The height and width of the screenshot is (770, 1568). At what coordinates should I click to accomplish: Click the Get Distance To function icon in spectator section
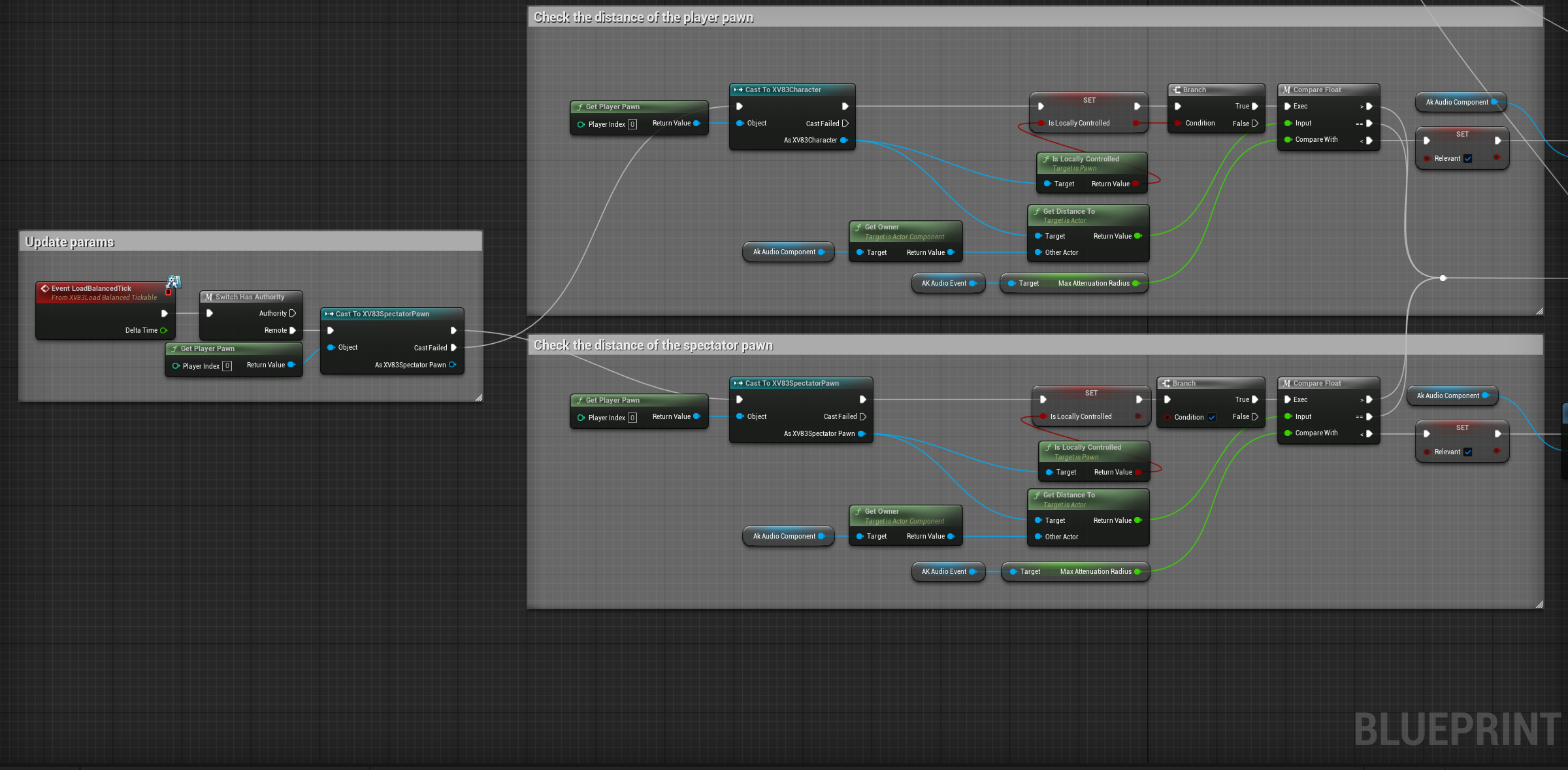pos(1036,495)
